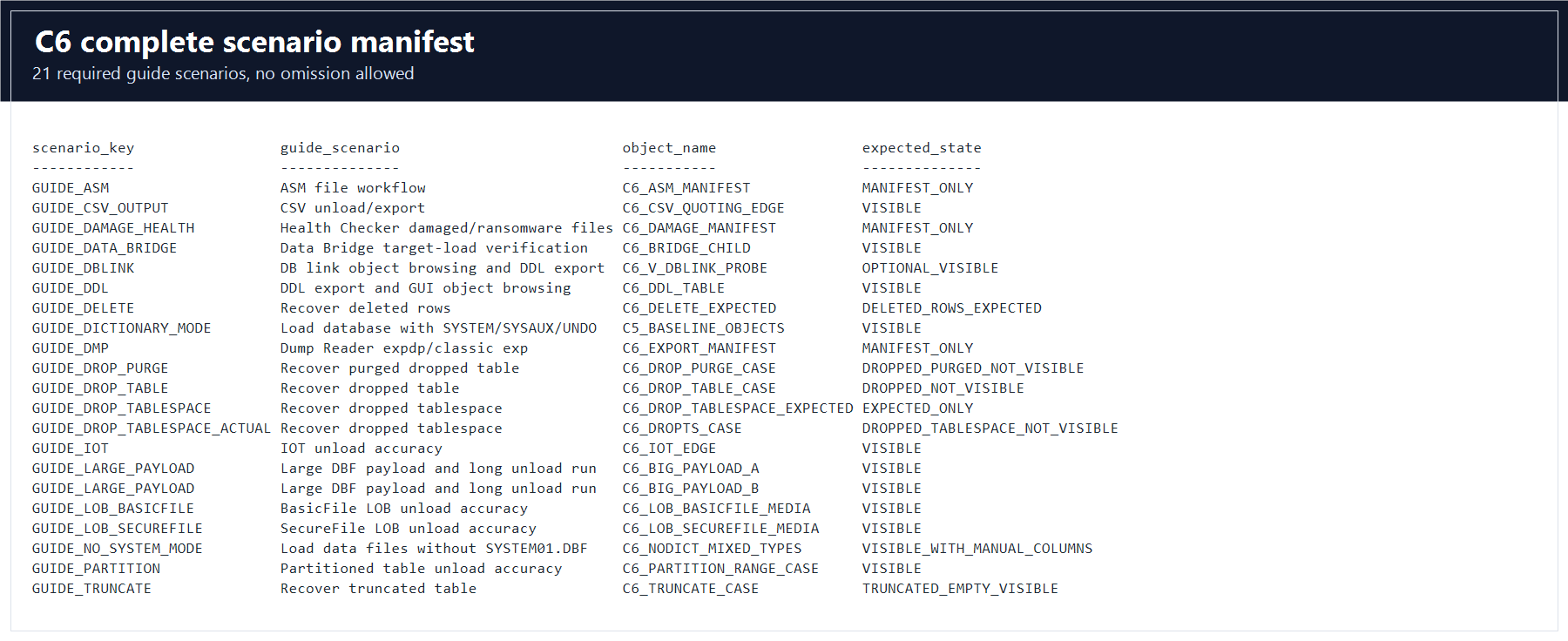Click the GUIDE_DELETE scenario key
The image size is (1568, 641).
(x=84, y=308)
